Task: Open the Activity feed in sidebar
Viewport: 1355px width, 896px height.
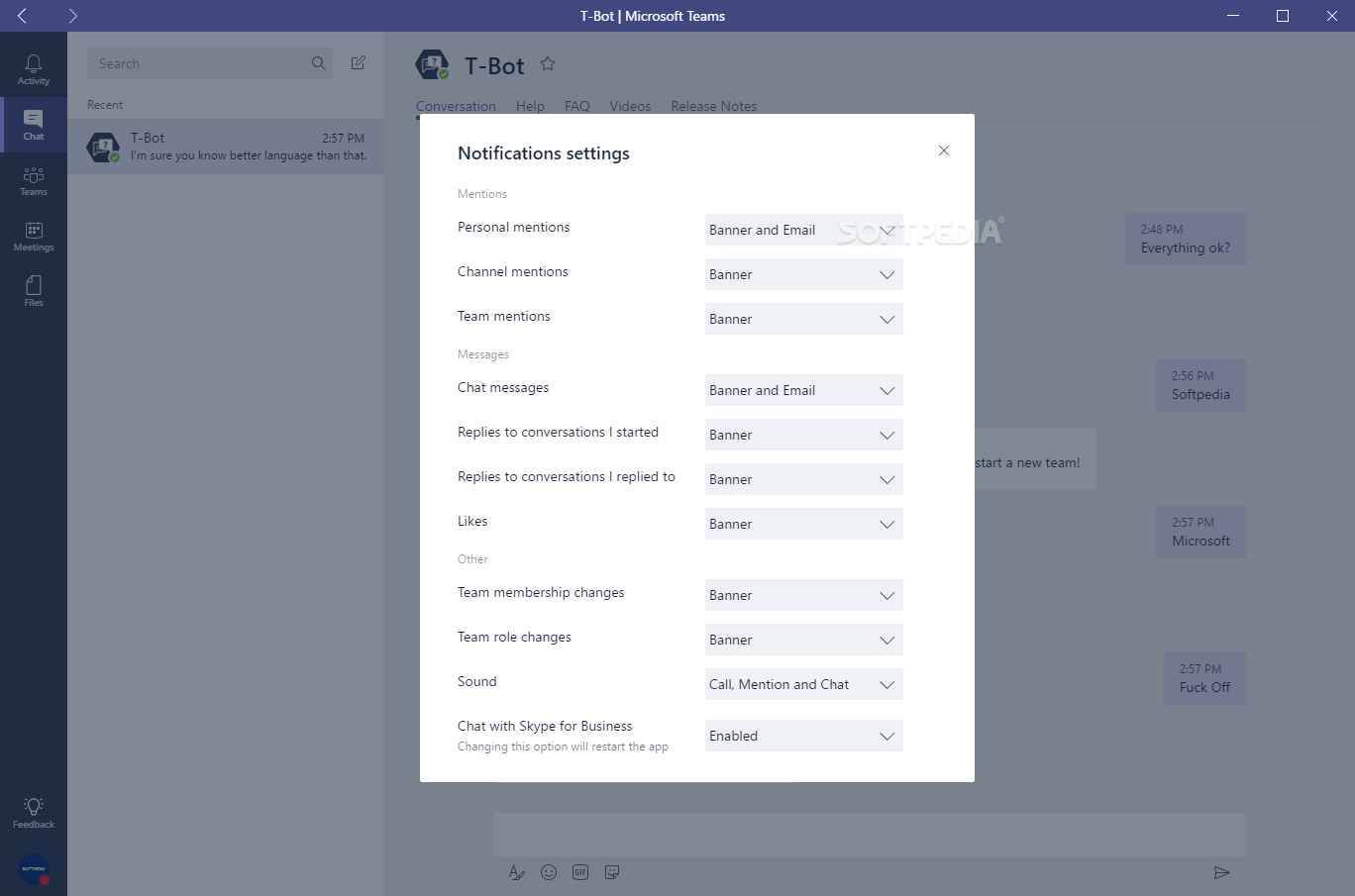Action: 34,69
